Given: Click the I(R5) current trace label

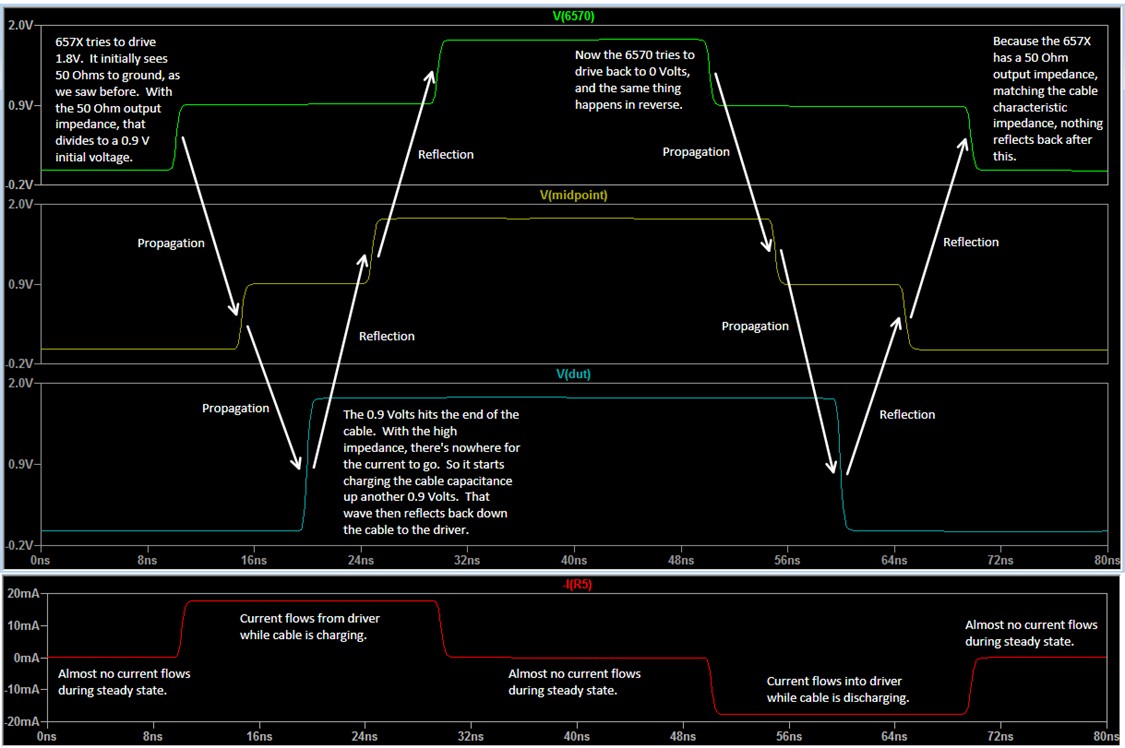Looking at the screenshot, I should [574, 585].
